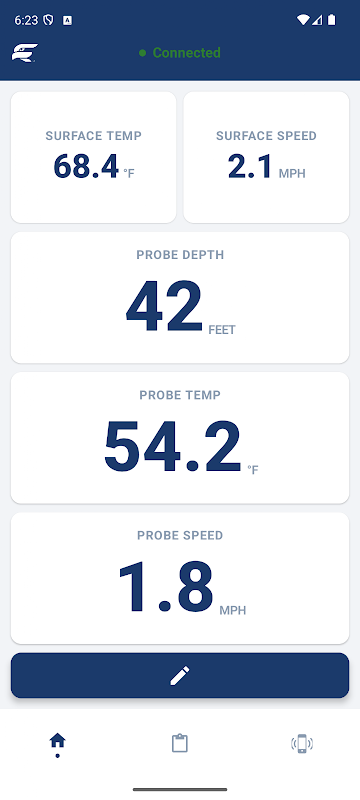360x800 pixels.
Task: Tap the pencil edit button
Action: click(180, 675)
